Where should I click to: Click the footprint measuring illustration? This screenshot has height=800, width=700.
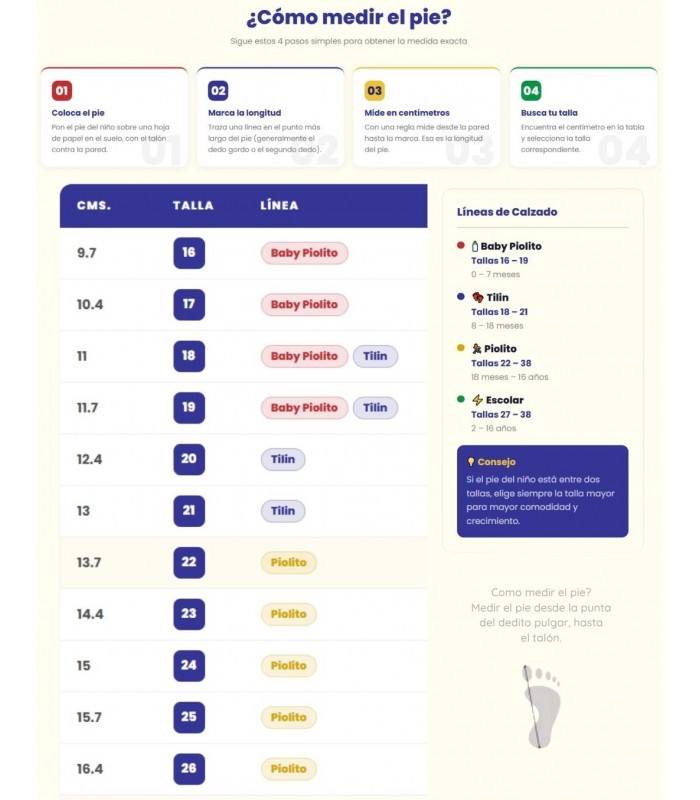click(541, 706)
